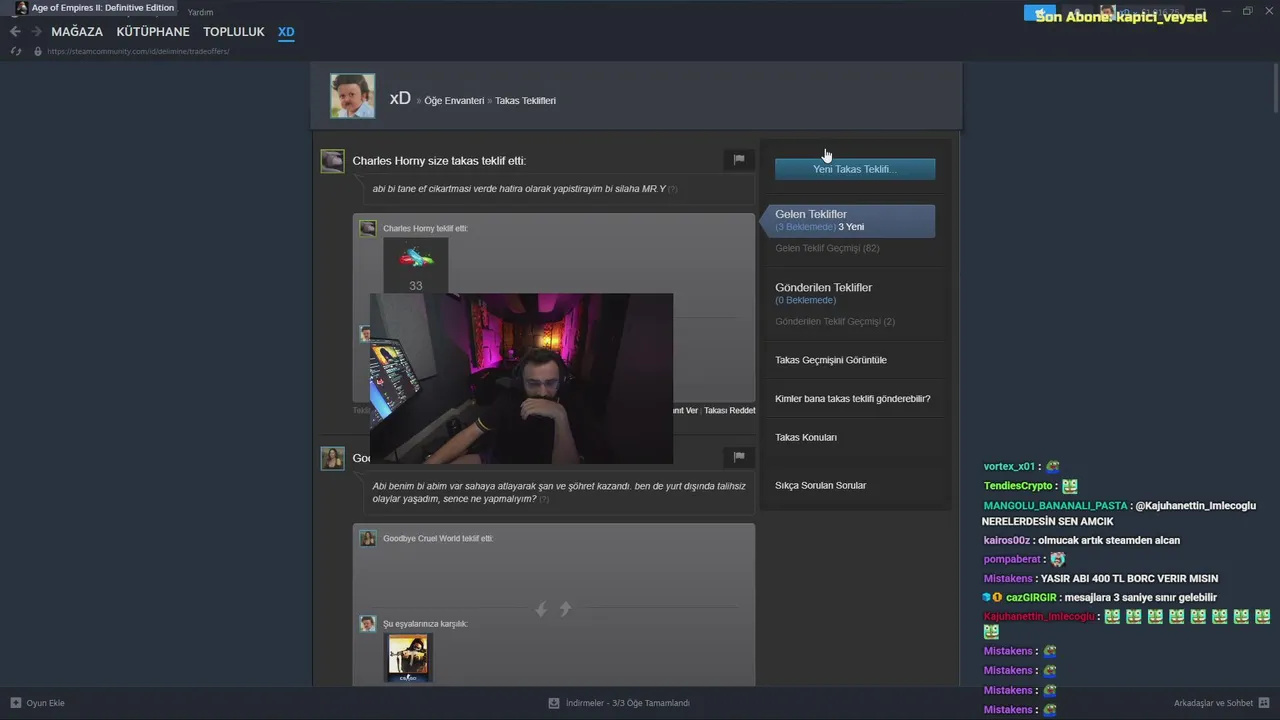Viewport: 1280px width, 720px height.
Task: Click the avatar beside Şu eşyalarınıza karşılık
Action: [368, 624]
